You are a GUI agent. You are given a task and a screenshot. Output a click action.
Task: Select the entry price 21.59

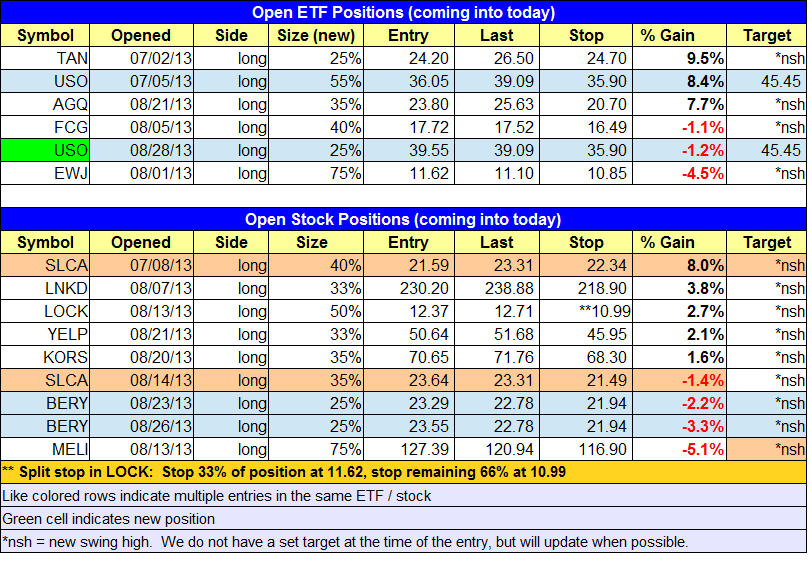click(409, 265)
